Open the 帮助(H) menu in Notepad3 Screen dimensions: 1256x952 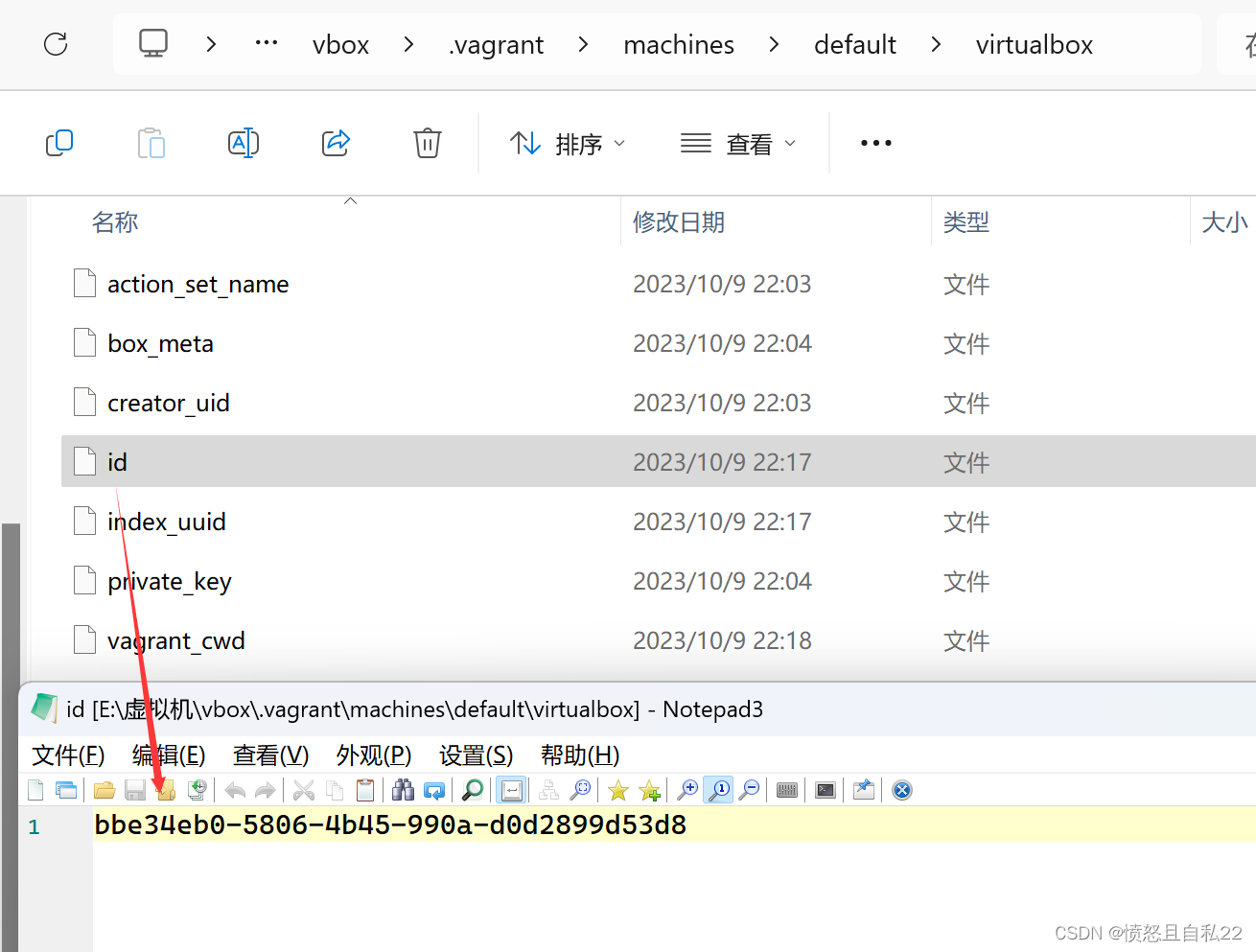point(580,755)
